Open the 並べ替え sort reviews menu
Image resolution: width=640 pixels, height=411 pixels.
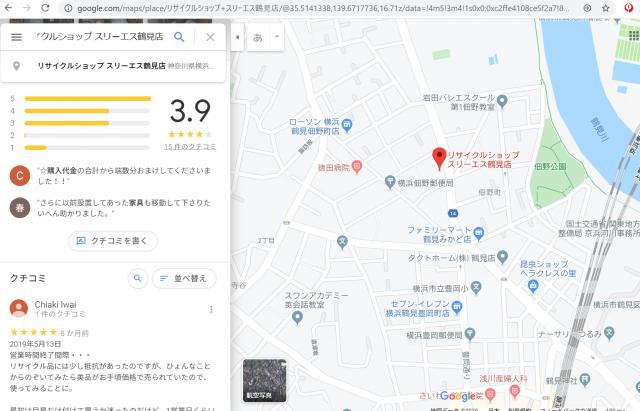click(184, 278)
